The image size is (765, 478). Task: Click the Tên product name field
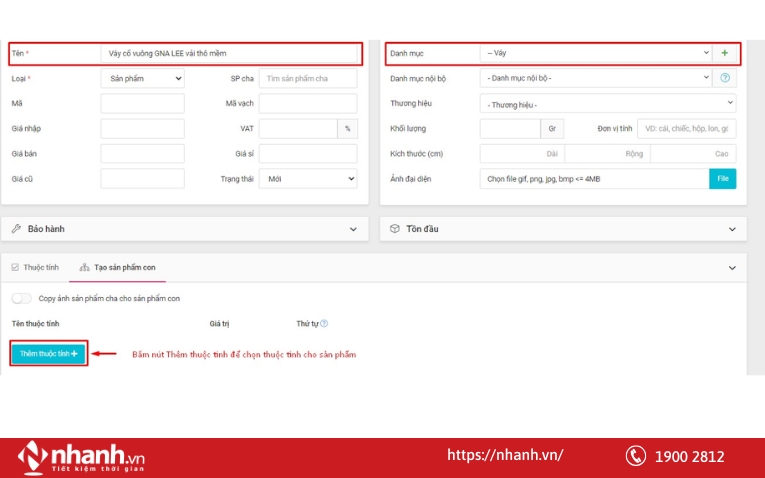230,53
